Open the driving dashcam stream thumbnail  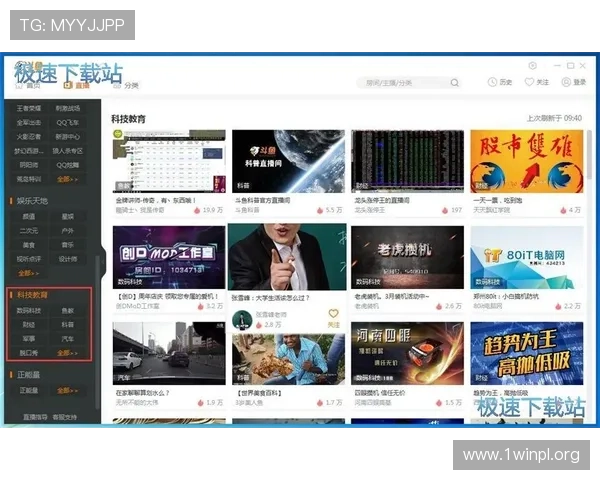tap(169, 353)
